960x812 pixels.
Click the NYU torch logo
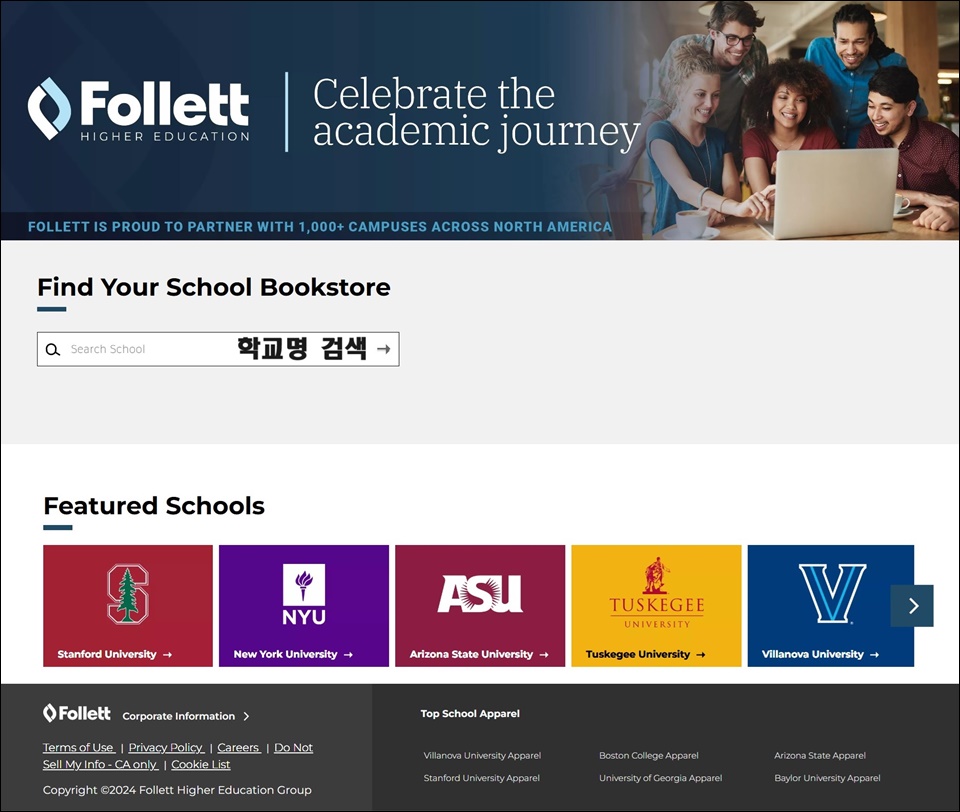pos(304,594)
